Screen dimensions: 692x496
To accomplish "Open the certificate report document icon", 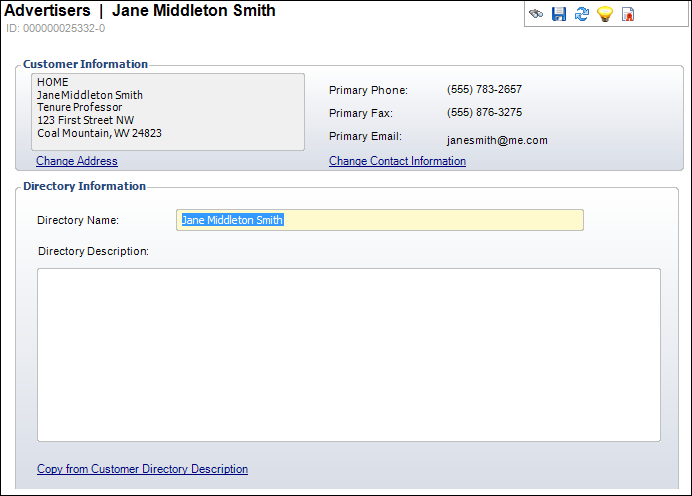I will 628,14.
